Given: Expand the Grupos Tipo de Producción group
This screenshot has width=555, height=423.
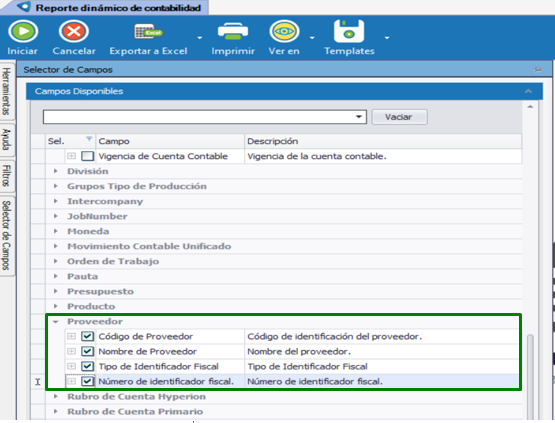Looking at the screenshot, I should tap(56, 186).
